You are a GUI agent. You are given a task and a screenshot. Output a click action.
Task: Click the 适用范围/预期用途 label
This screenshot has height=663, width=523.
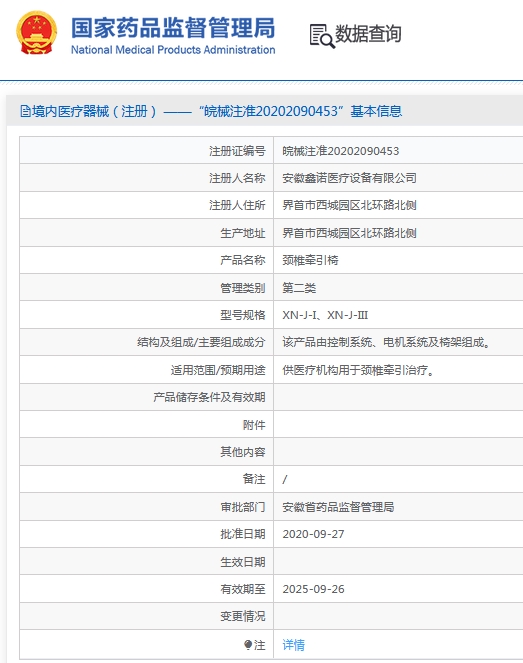point(218,370)
